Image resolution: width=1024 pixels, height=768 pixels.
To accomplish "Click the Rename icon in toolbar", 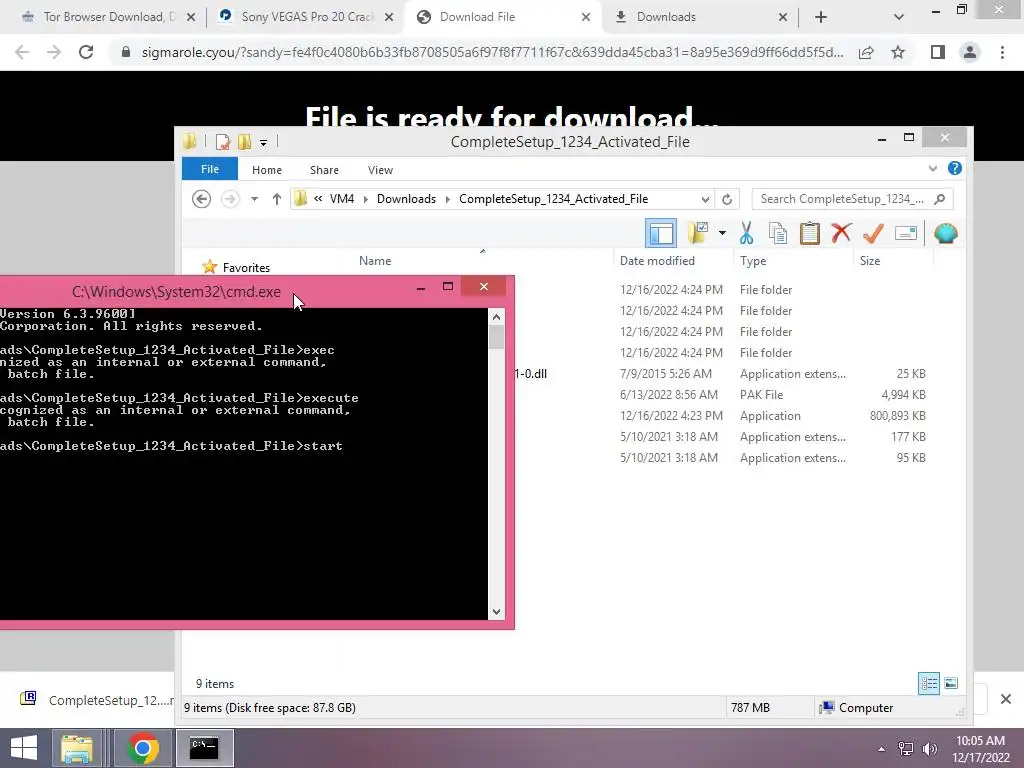I will pos(906,233).
